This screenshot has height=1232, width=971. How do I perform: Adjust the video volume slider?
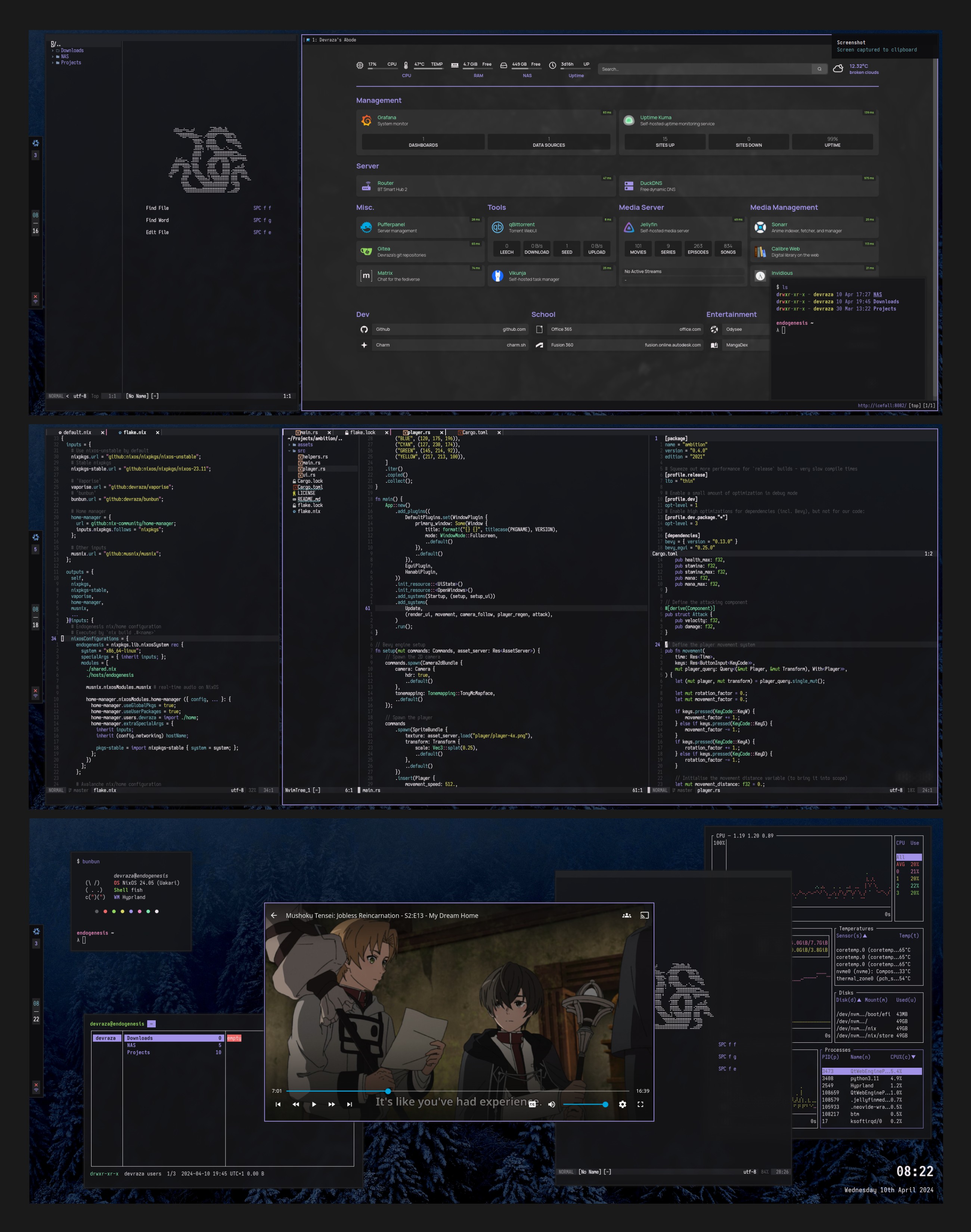[x=585, y=1104]
